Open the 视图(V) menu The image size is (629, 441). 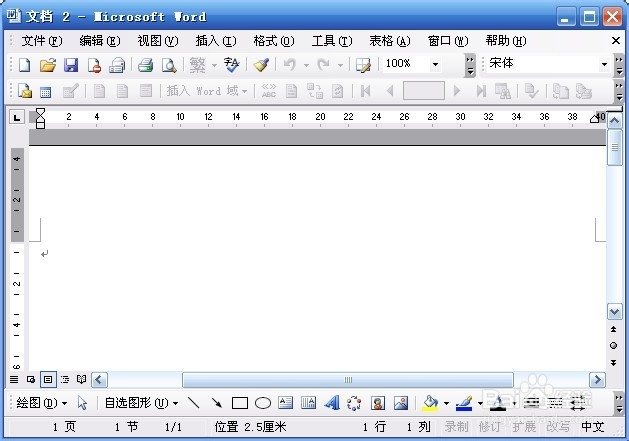coord(158,41)
